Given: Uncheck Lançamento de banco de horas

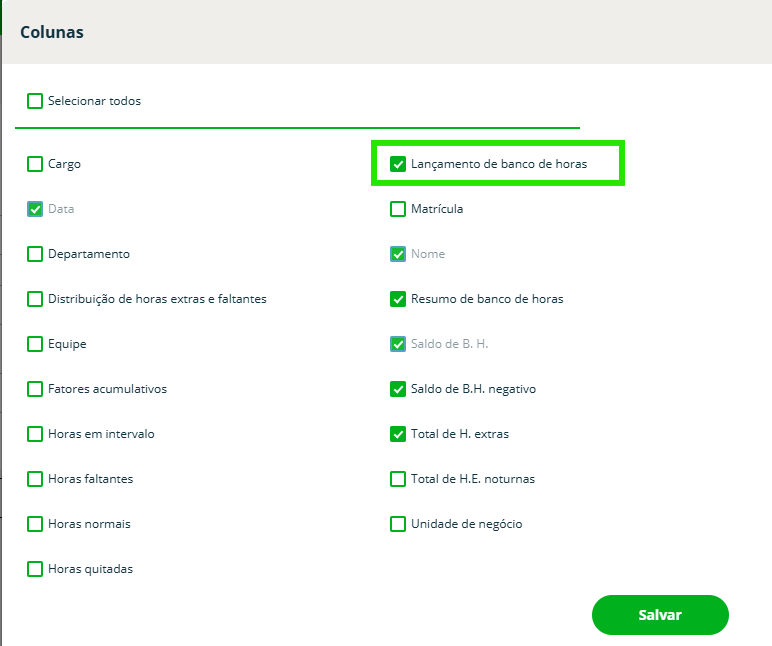Looking at the screenshot, I should tap(398, 164).
